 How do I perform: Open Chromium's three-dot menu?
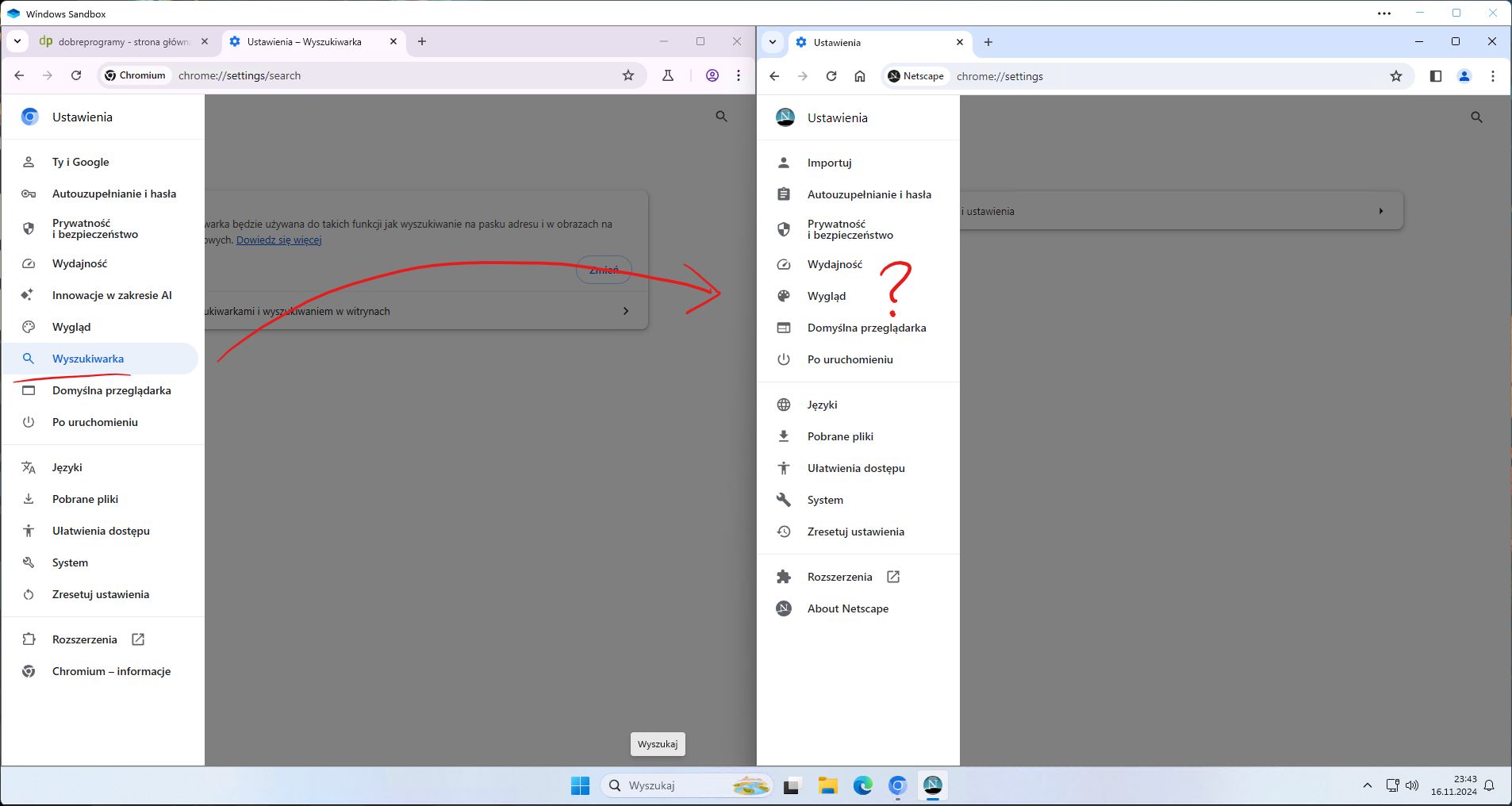739,75
